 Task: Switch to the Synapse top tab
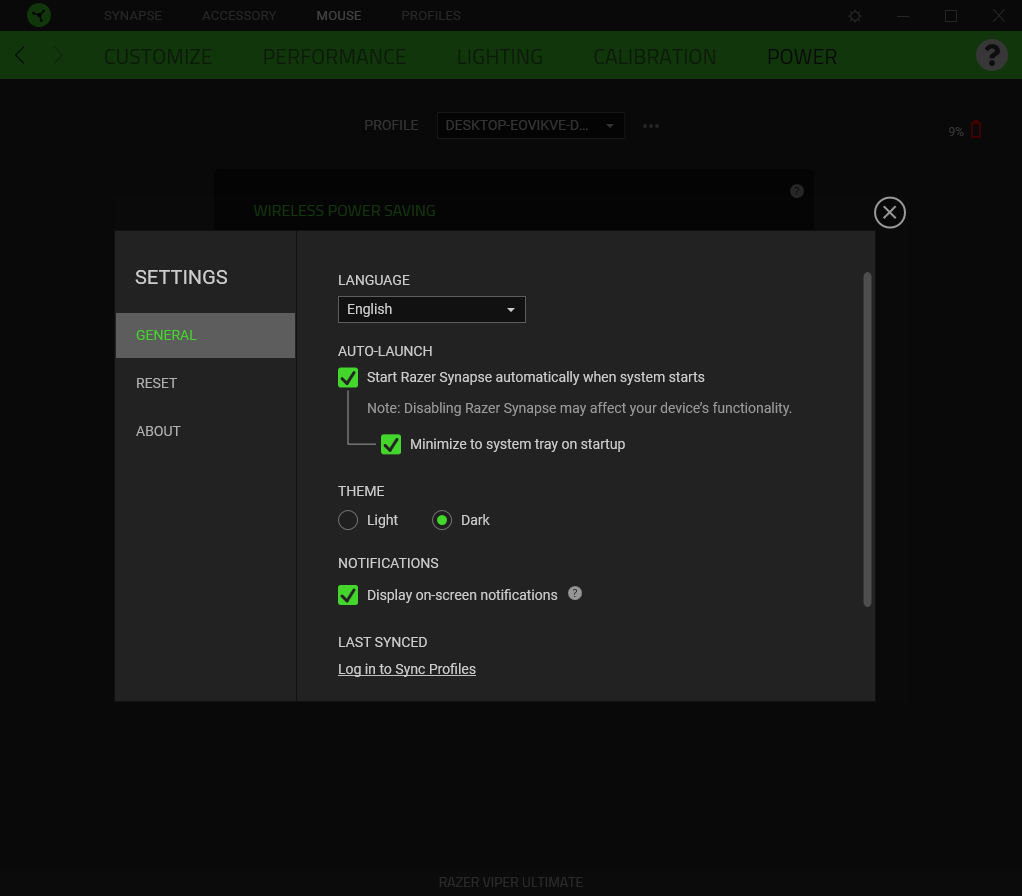point(133,16)
